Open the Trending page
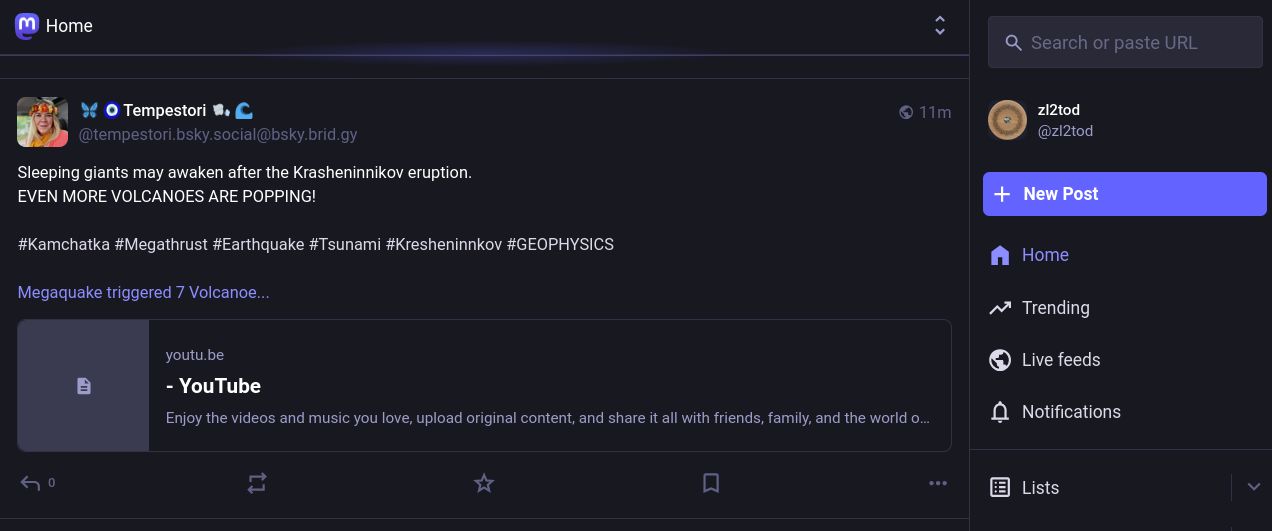Screen dimensions: 1272x531 pyautogui.click(x=1055, y=308)
